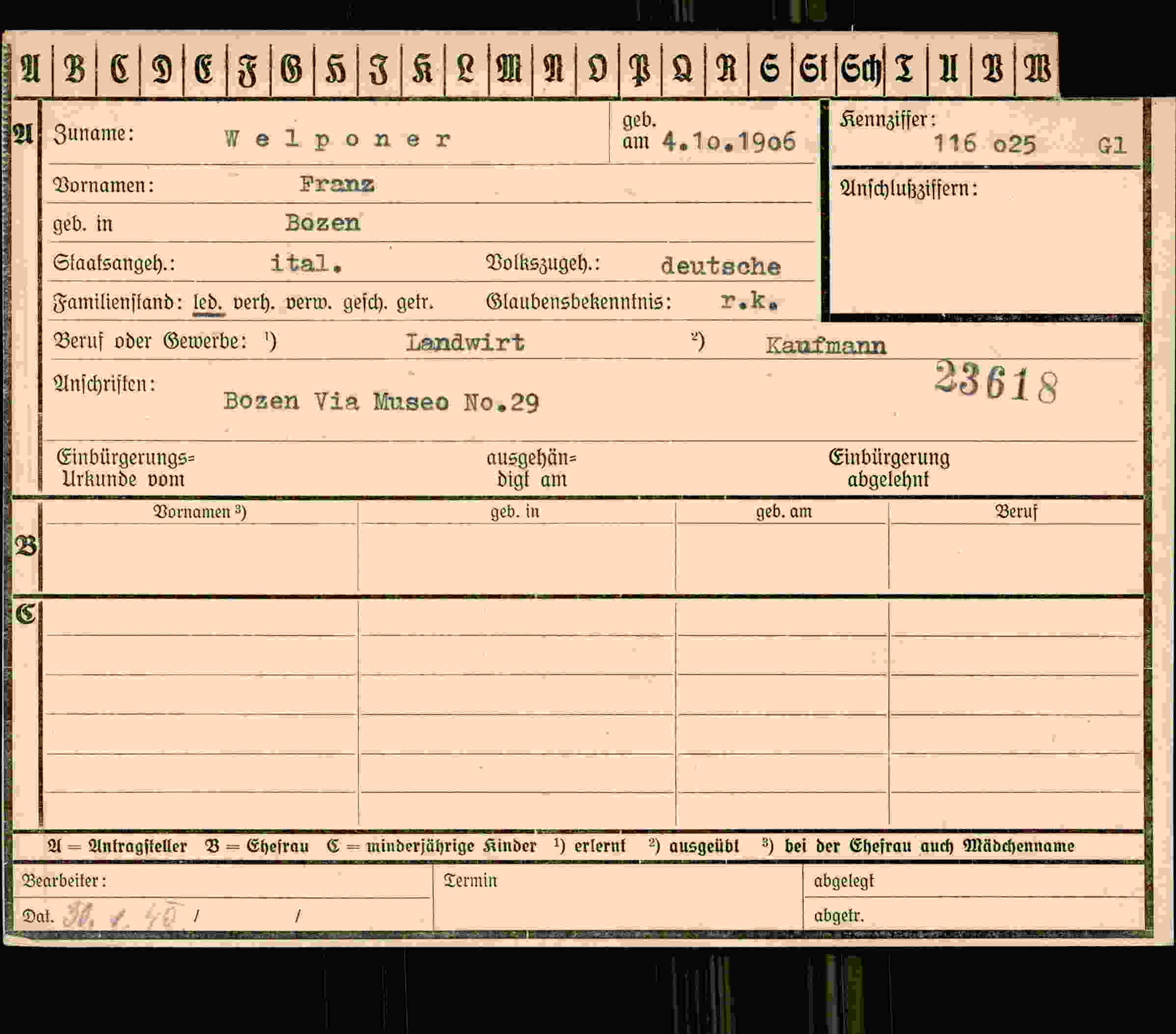This screenshot has width=1176, height=1034.
Task: Click the 'Termin' label
Action: click(470, 880)
